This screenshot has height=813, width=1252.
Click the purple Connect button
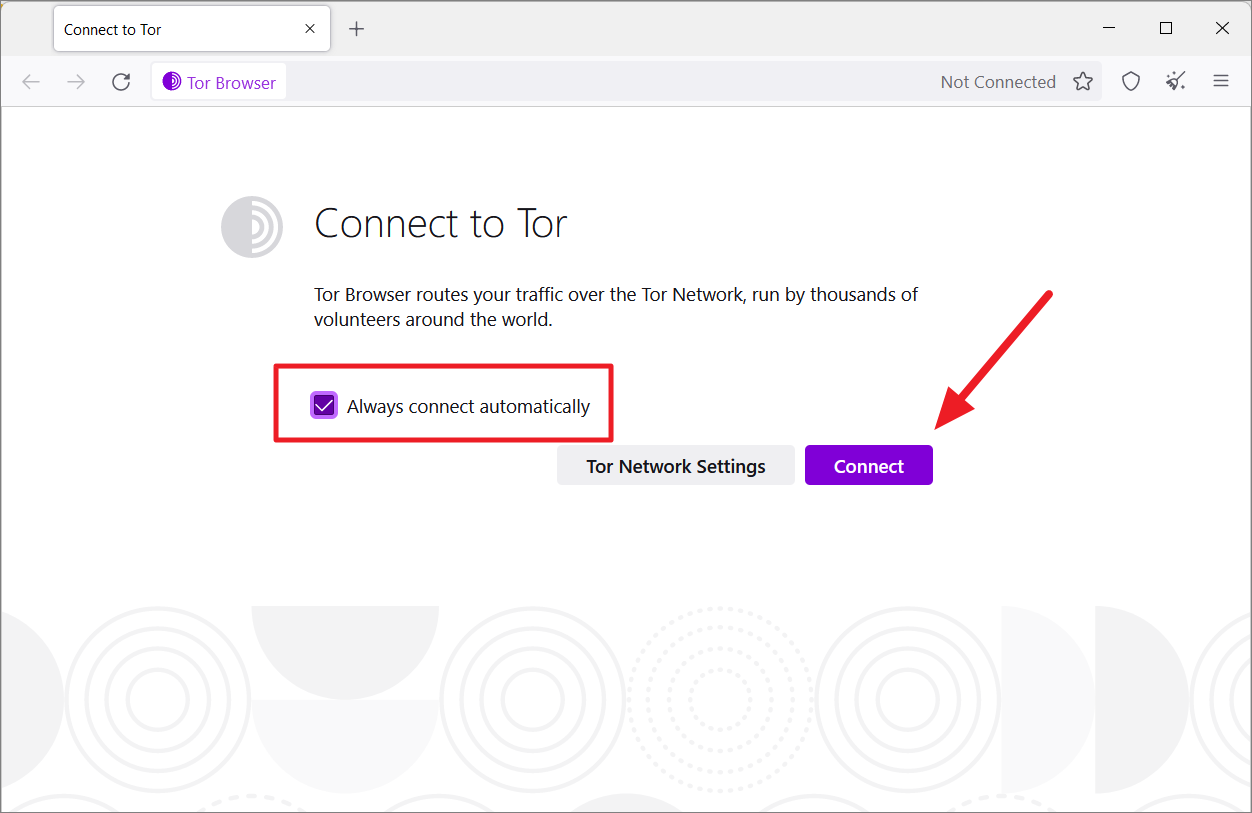[x=869, y=466]
